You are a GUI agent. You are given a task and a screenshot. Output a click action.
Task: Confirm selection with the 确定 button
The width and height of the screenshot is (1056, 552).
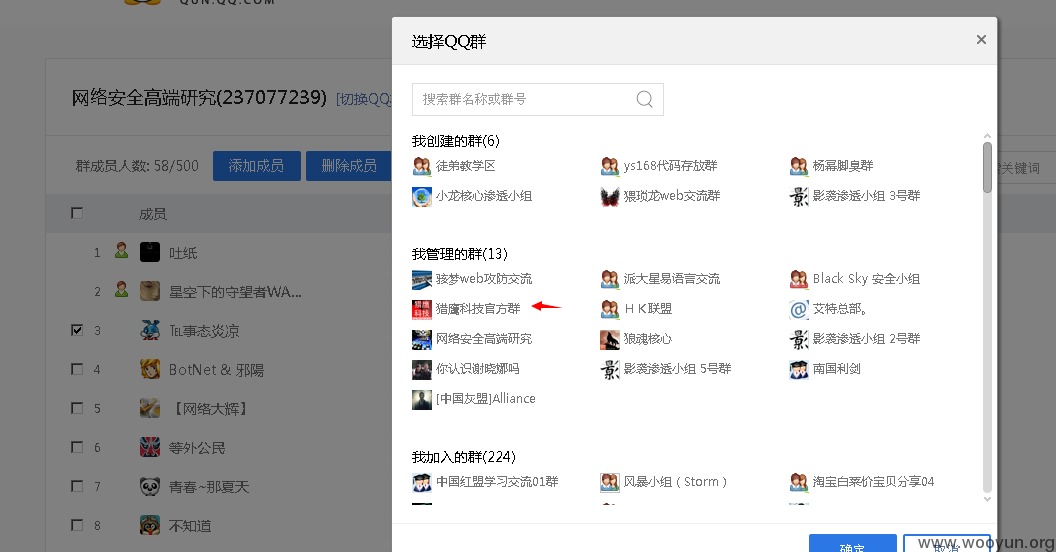853,543
